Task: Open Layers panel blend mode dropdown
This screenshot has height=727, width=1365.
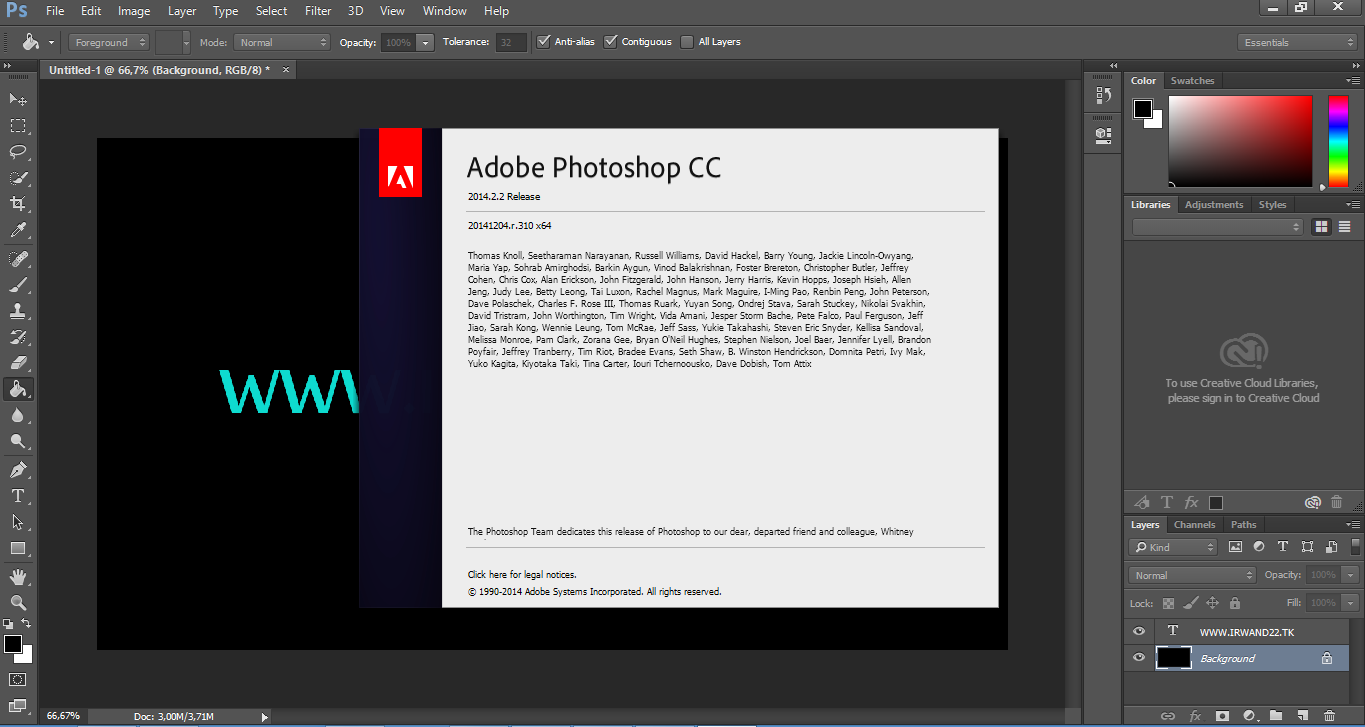Action: tap(1192, 575)
